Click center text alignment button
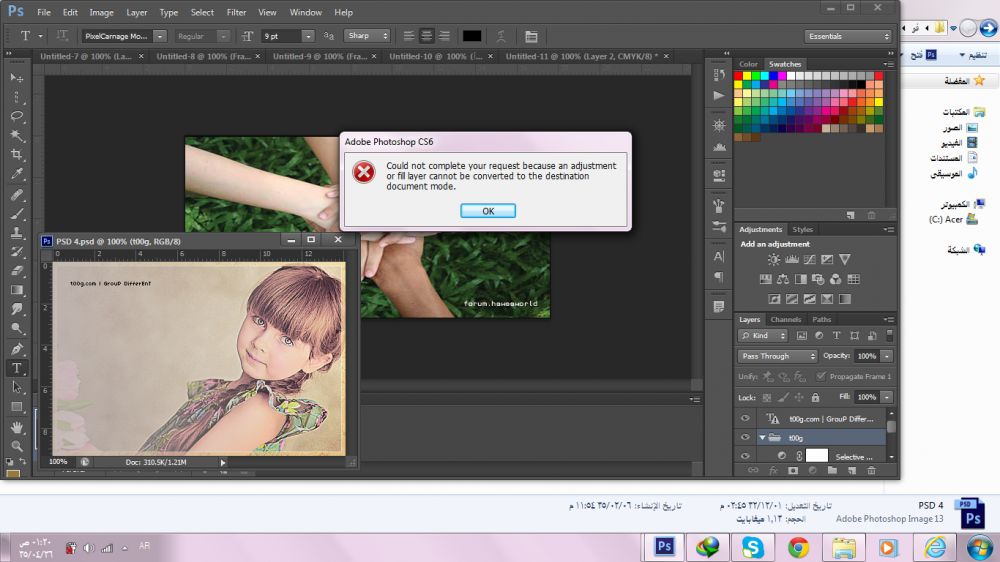Viewport: 1000px width, 562px height. 426,36
